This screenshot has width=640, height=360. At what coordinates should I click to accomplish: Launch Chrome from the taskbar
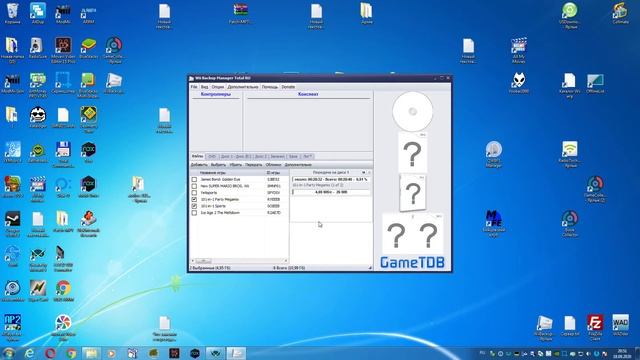[71, 353]
